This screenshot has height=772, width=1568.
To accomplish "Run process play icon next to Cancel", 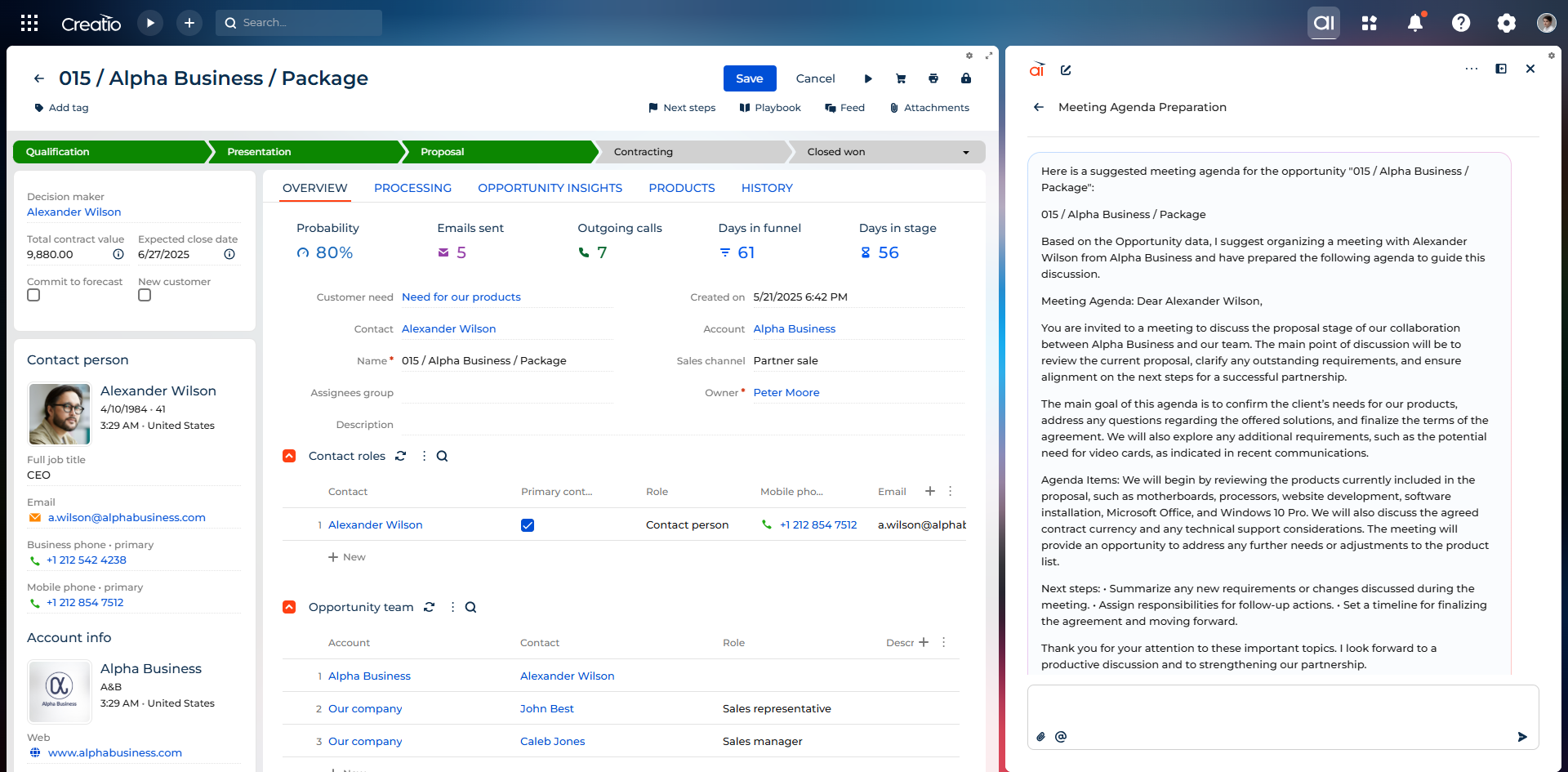I will [x=868, y=78].
